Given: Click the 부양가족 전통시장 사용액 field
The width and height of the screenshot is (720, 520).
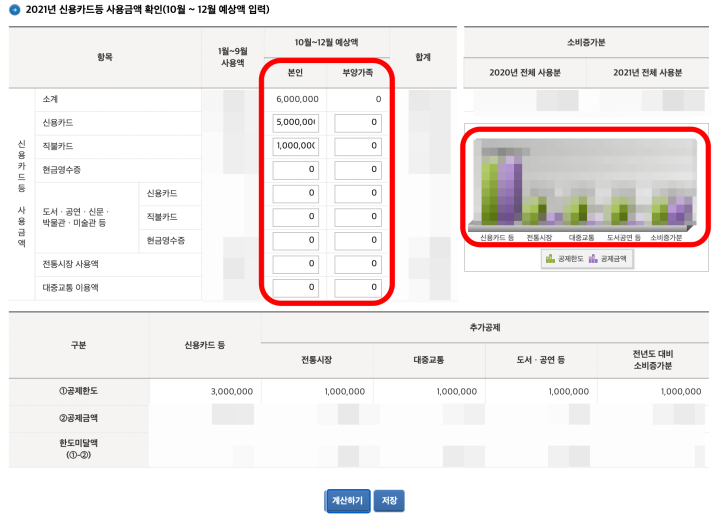Looking at the screenshot, I should pos(359,265).
